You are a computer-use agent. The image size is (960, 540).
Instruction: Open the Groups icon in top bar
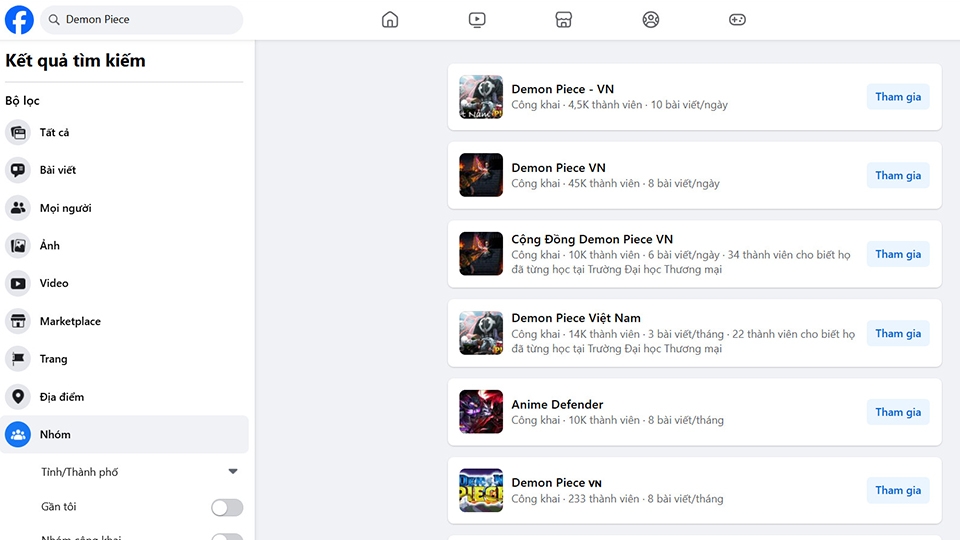pyautogui.click(x=651, y=20)
